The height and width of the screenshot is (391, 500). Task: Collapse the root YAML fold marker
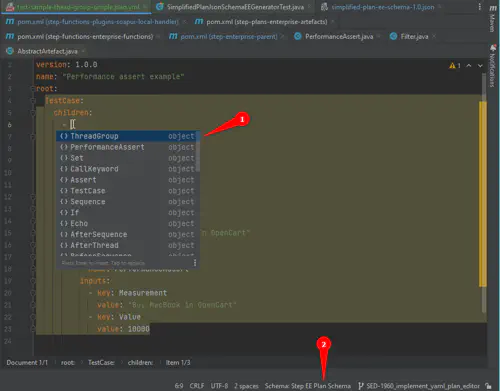(33, 89)
